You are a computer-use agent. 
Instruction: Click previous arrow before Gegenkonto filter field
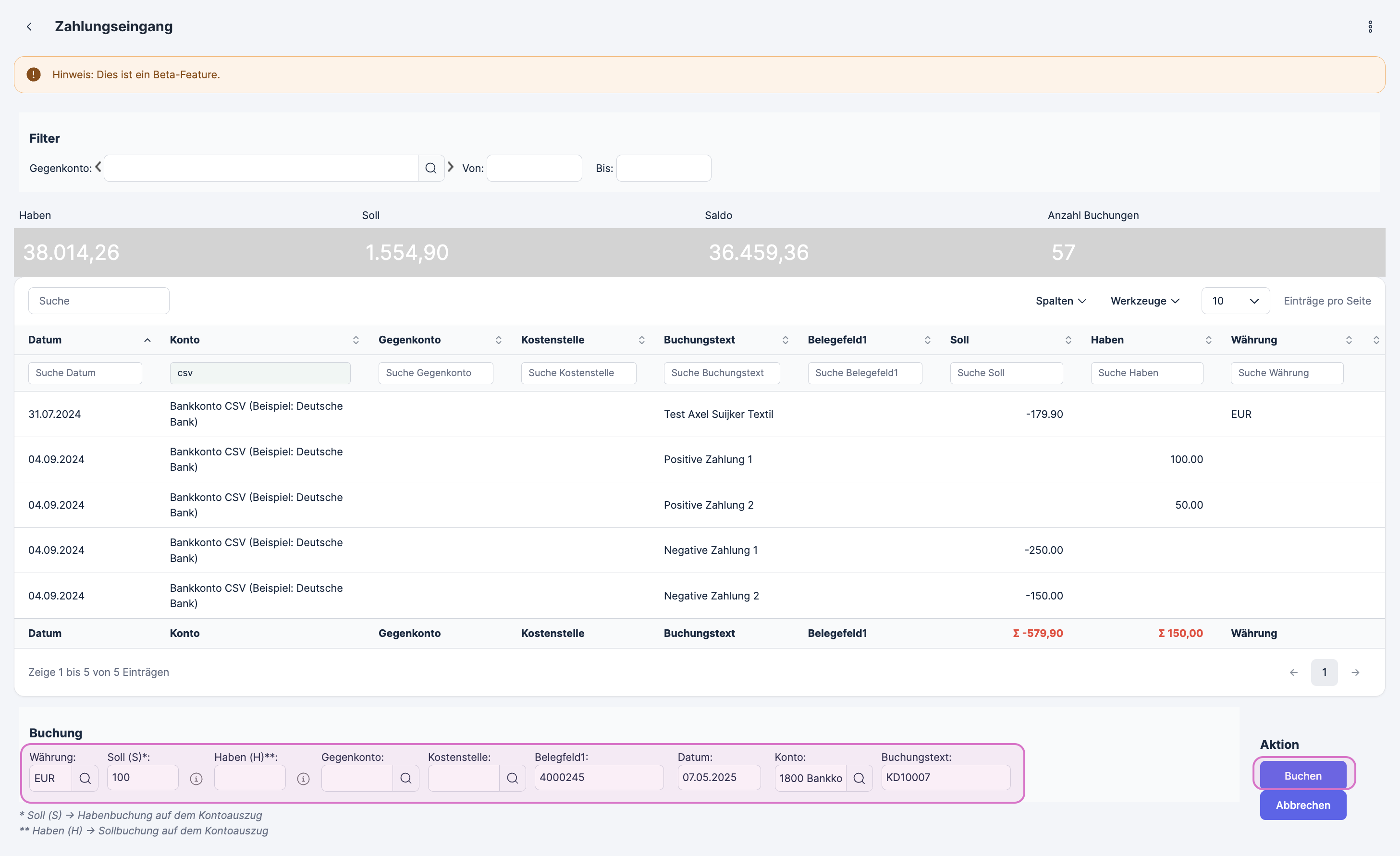tap(98, 167)
